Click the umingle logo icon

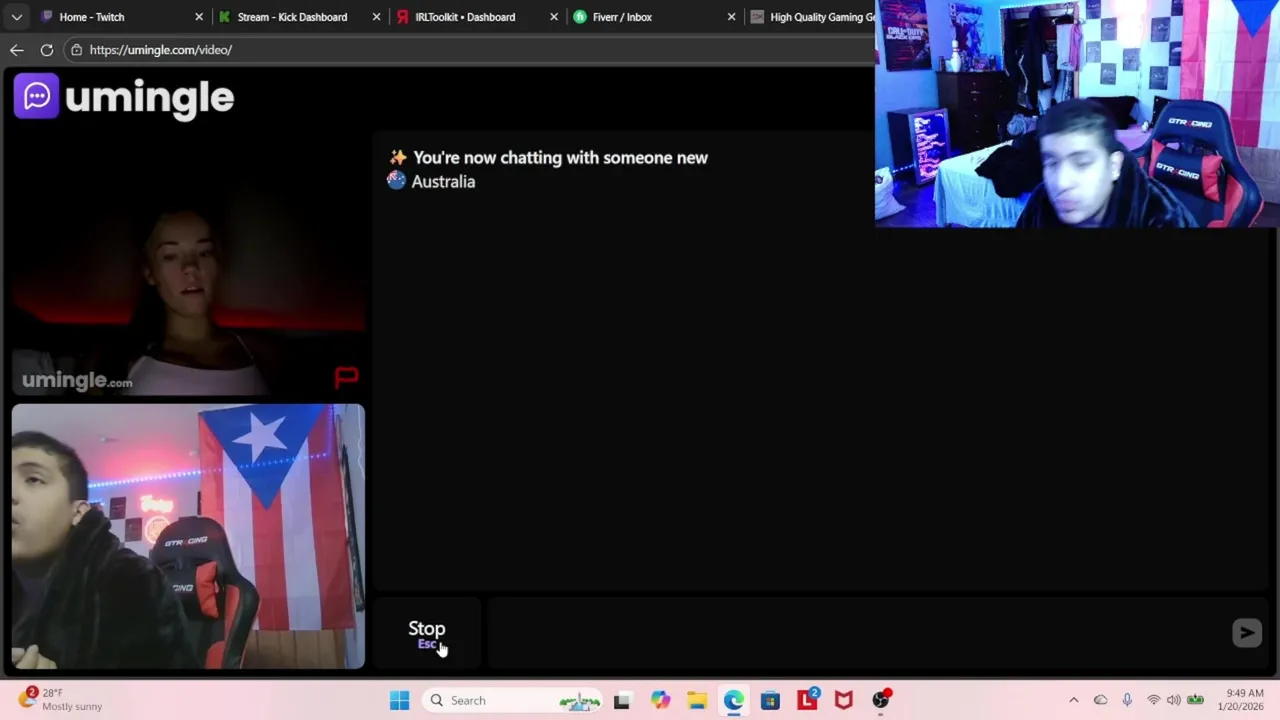(37, 96)
